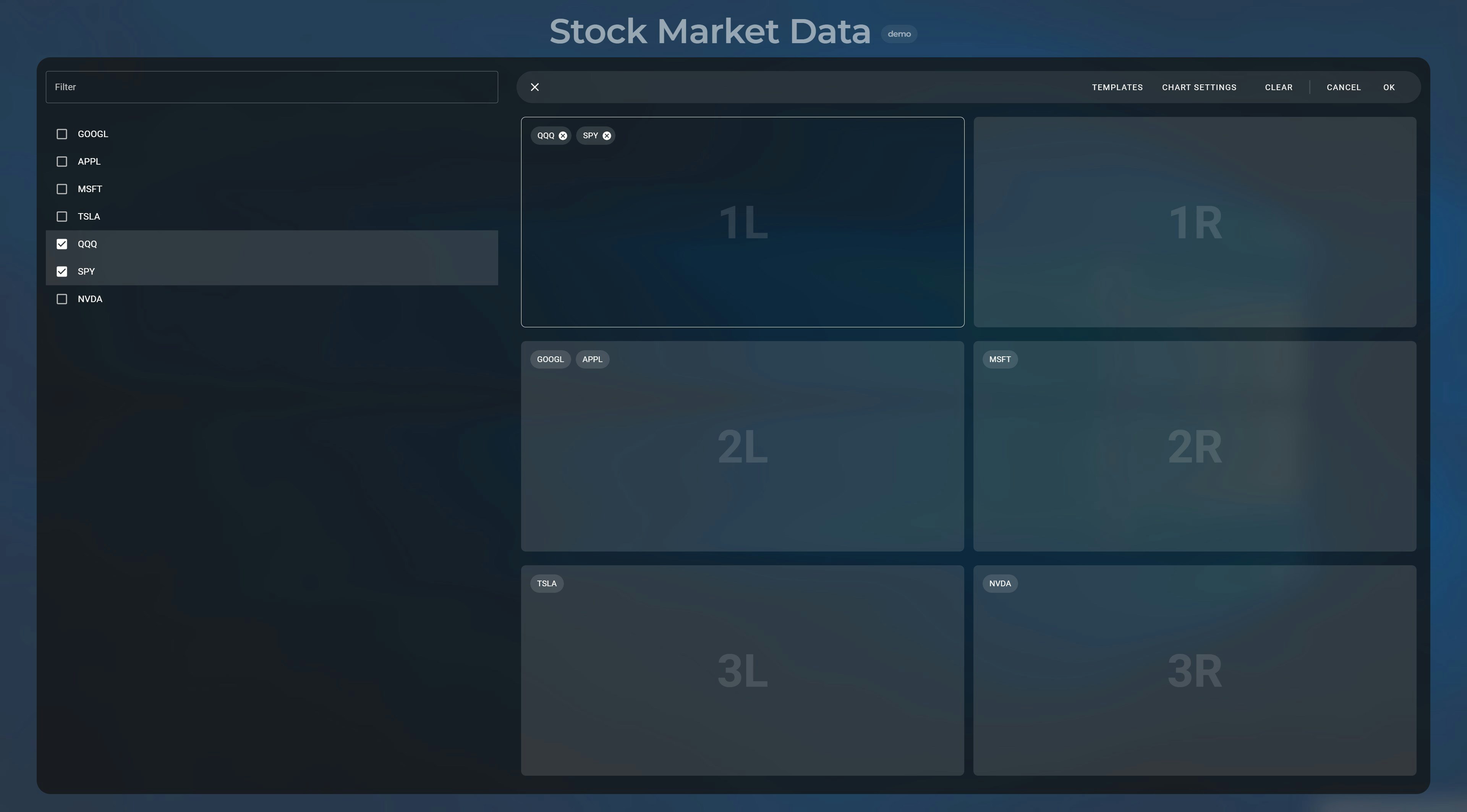Remove SPY symbol from pane 1L
This screenshot has width=1467, height=812.
[x=606, y=136]
